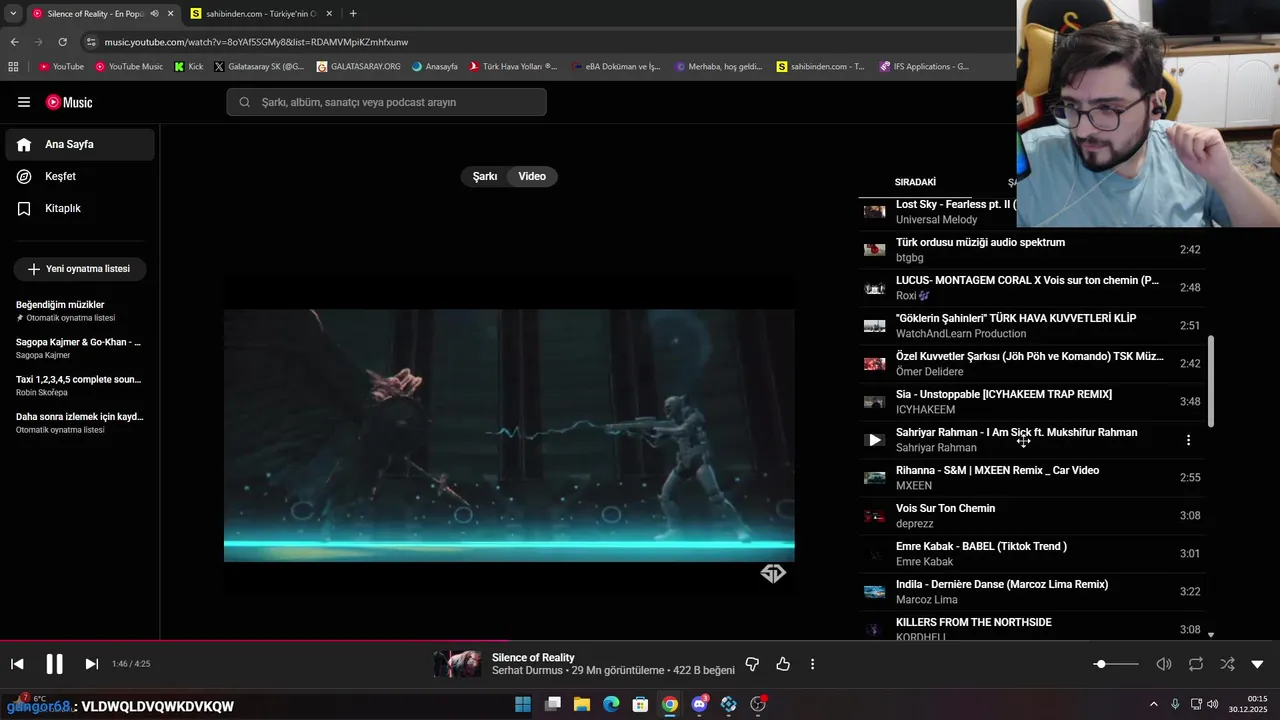The width and height of the screenshot is (1280, 720).
Task: Open the Türk Hava Yolları bookmark
Action: pos(513,67)
